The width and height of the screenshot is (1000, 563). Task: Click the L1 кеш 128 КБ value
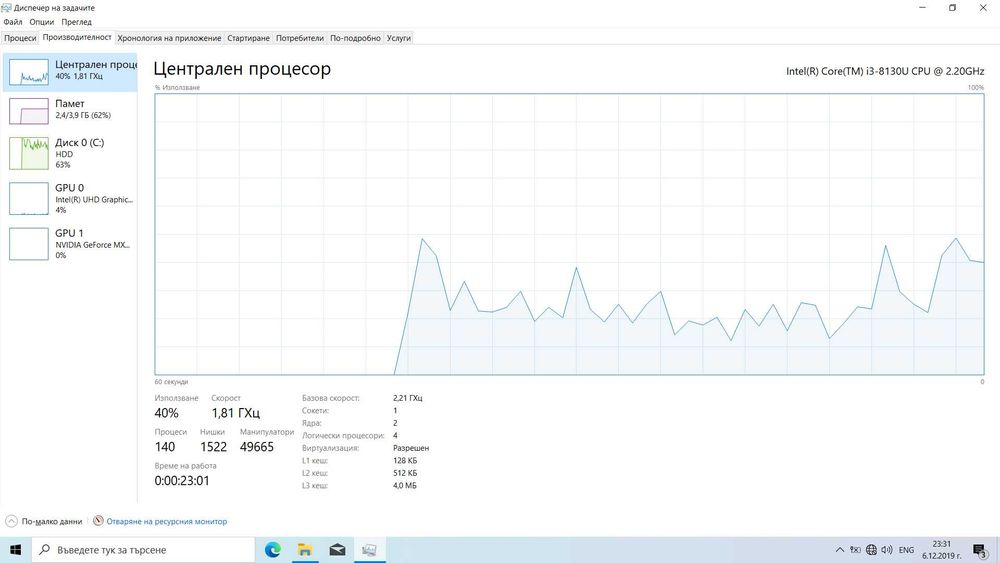coord(405,460)
